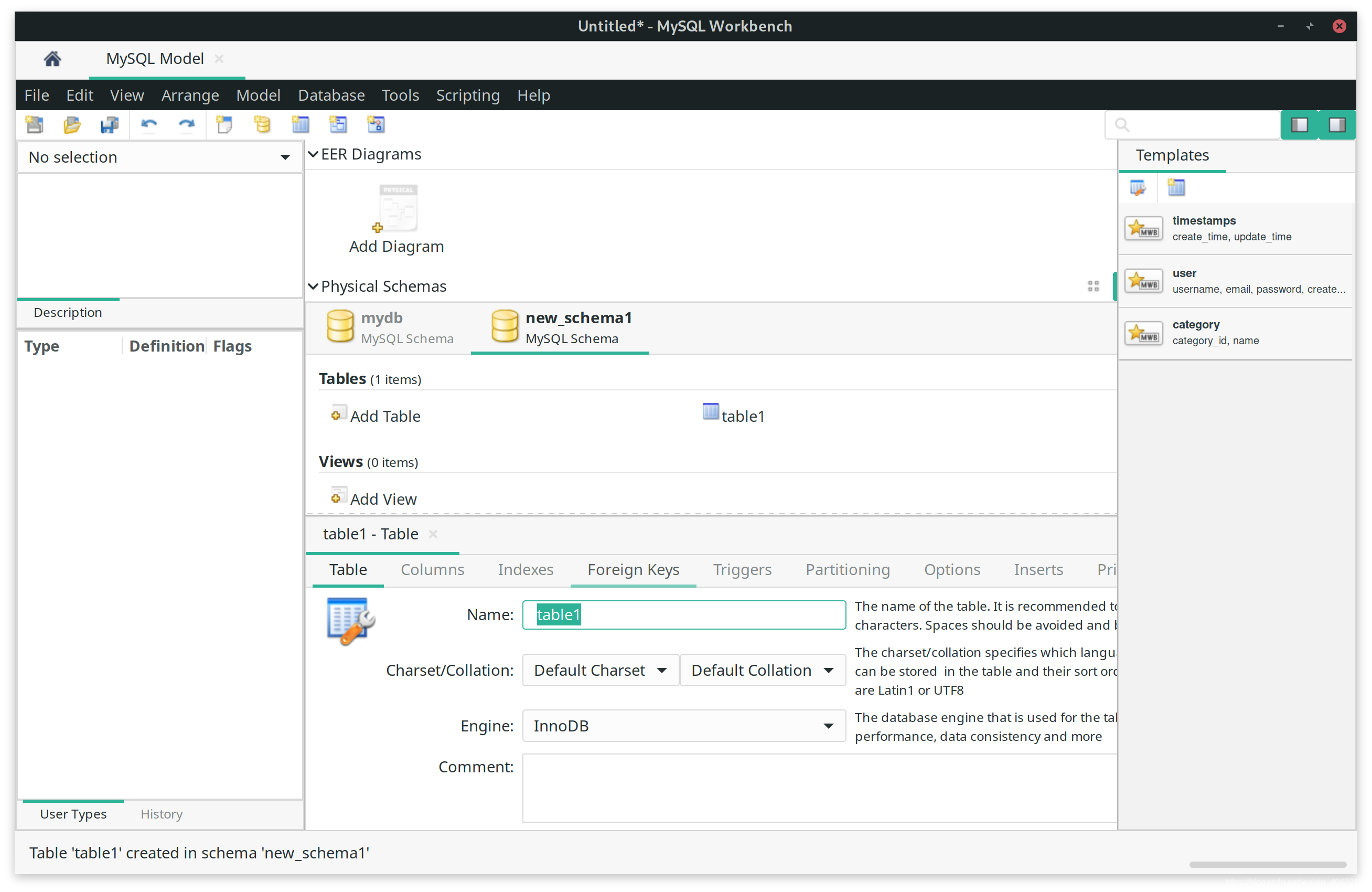Viewport: 1372px width, 892px height.
Task: Create a new model document icon
Action: click(x=35, y=124)
